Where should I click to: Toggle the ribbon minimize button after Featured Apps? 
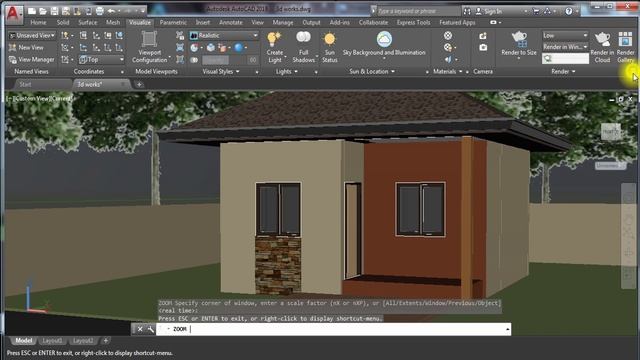493,22
